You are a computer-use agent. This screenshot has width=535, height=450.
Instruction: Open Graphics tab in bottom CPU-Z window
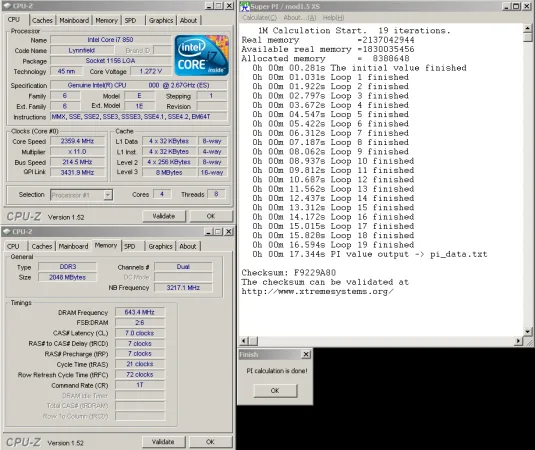pyautogui.click(x=160, y=246)
